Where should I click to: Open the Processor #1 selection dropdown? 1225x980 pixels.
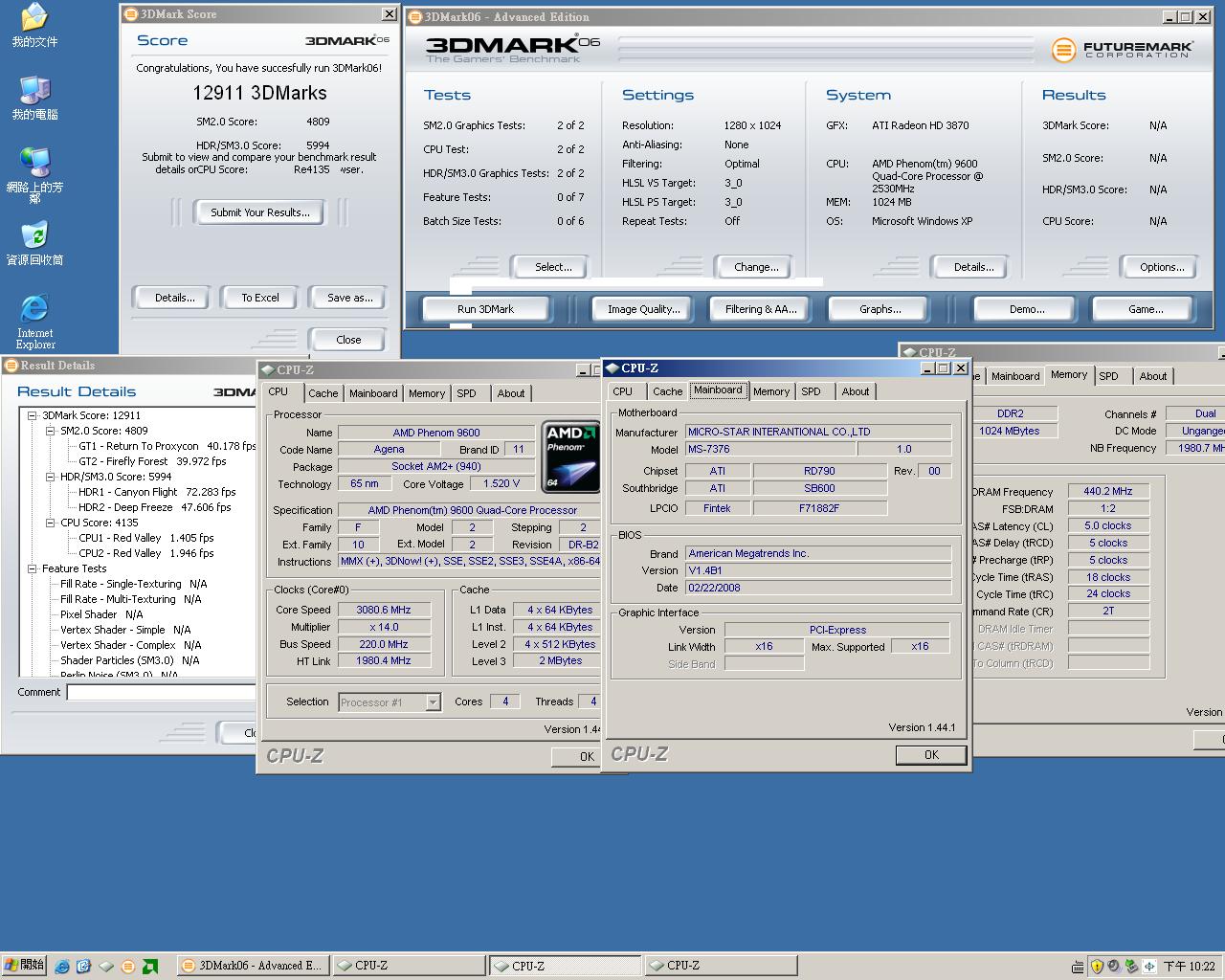click(x=433, y=702)
